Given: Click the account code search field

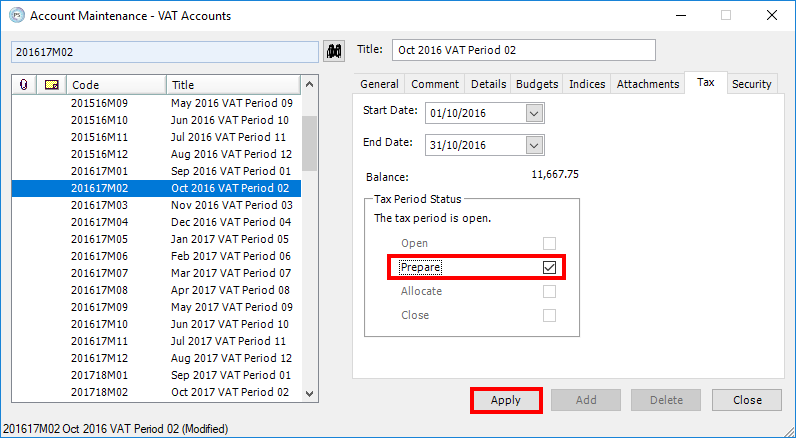Looking at the screenshot, I should tap(165, 51).
